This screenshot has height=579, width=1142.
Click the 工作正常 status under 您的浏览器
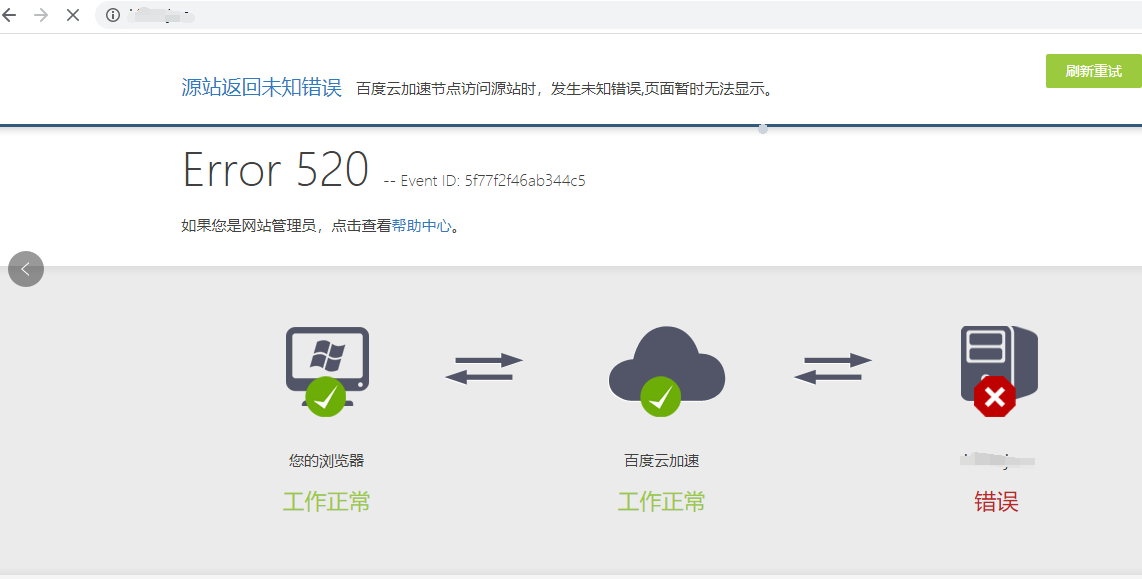pos(326,502)
